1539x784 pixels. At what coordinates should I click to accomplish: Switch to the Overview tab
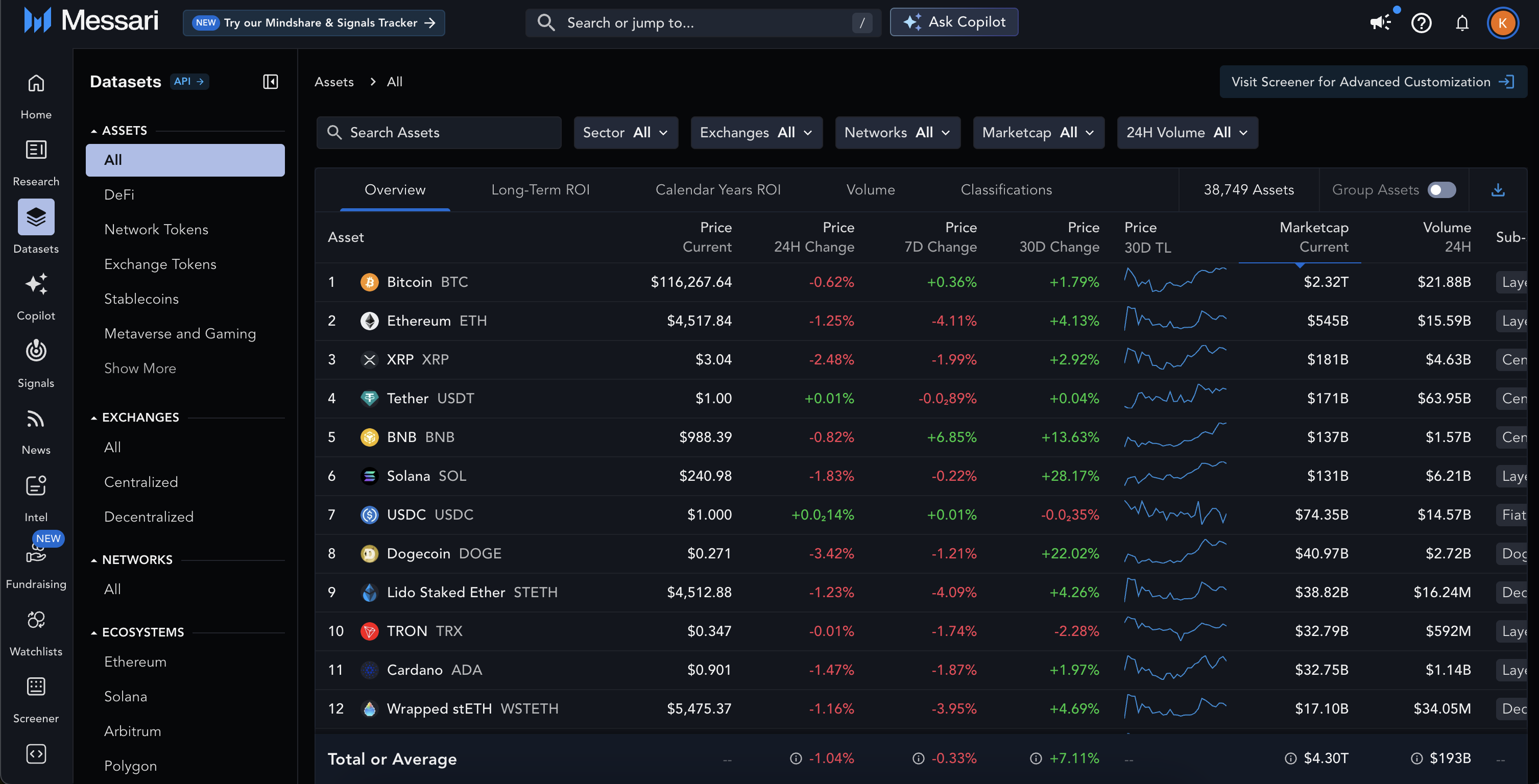coord(395,190)
